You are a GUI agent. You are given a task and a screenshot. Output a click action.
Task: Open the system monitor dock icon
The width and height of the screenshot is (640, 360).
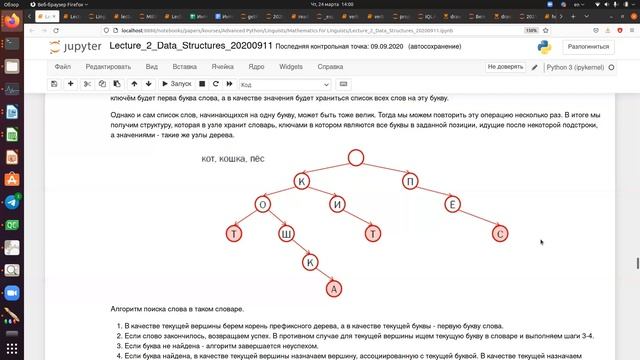(x=12, y=89)
